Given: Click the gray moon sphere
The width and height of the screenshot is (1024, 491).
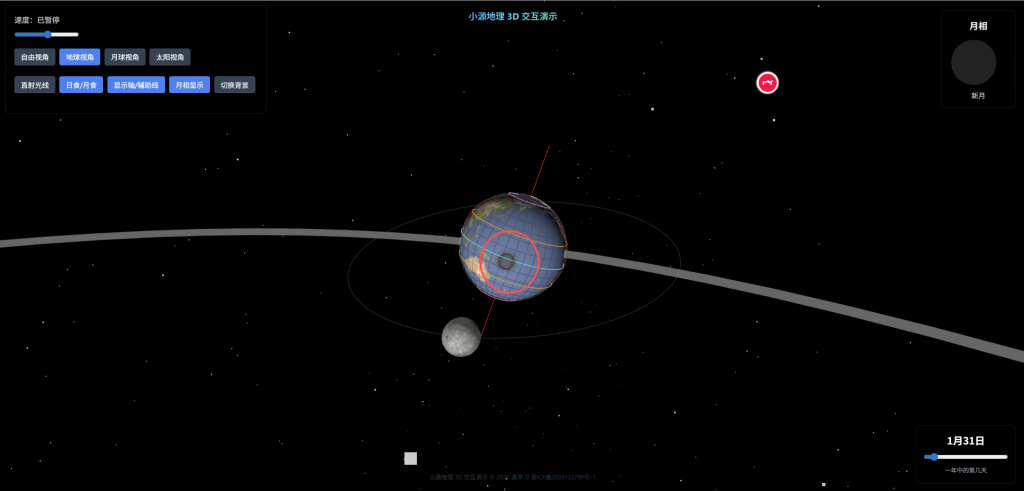Looking at the screenshot, I should [461, 336].
